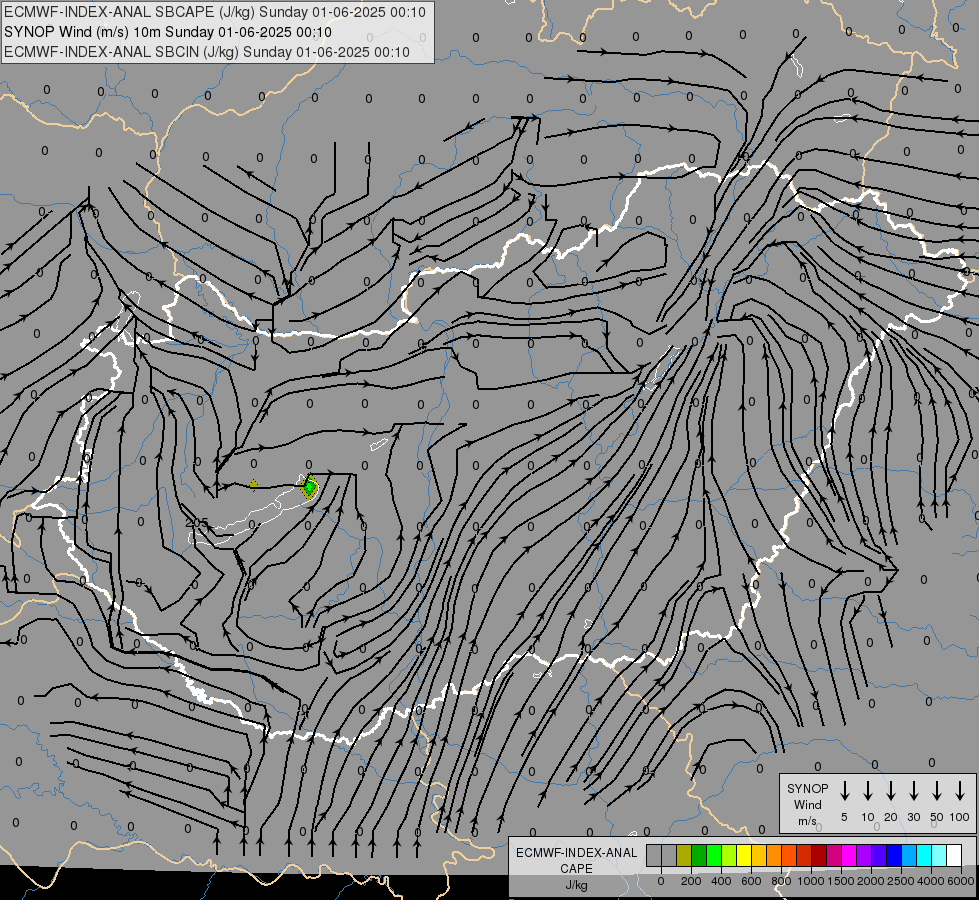This screenshot has height=900, width=979.
Task: Pick the white swatch in CAPE scale
Action: pyautogui.click(x=954, y=855)
